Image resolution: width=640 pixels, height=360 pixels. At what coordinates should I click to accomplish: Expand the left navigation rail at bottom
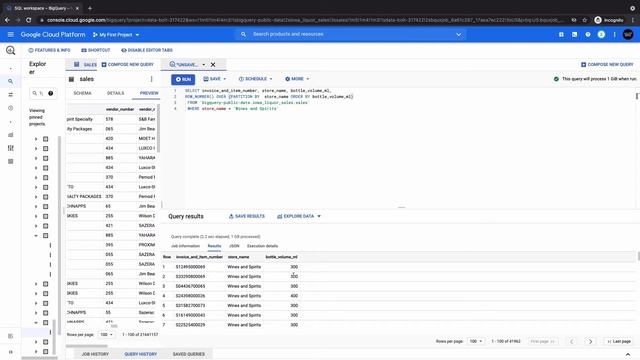11,351
